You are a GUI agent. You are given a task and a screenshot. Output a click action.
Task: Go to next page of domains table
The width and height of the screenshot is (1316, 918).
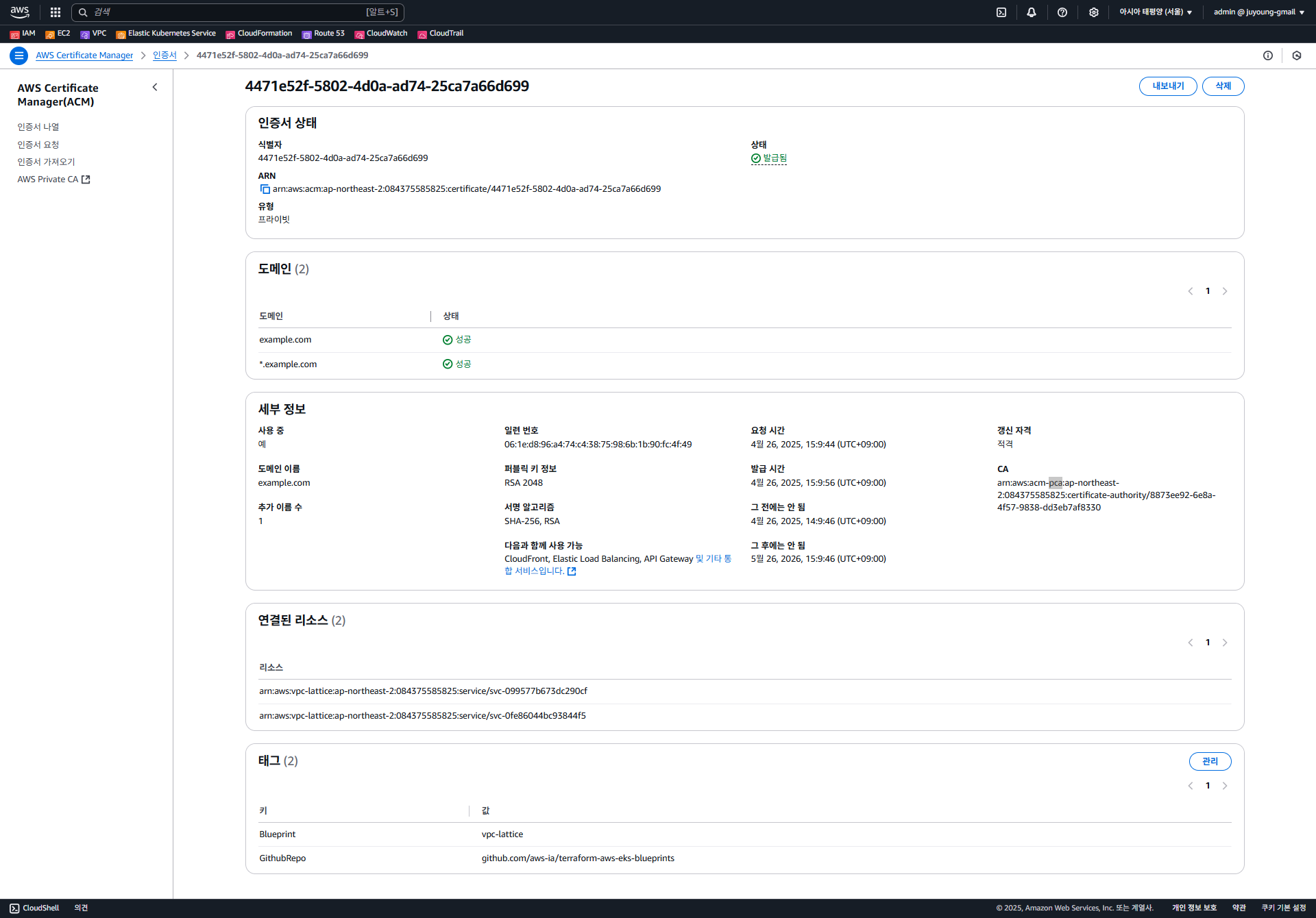click(x=1225, y=291)
